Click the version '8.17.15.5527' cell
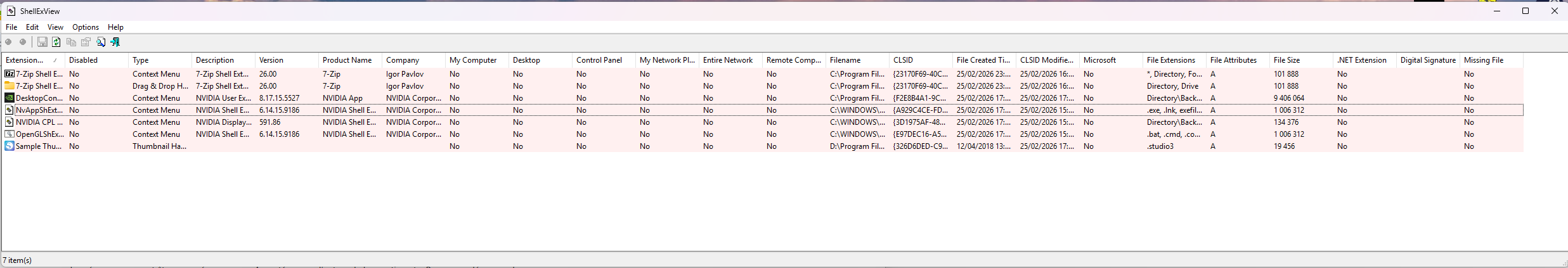The image size is (1568, 268). (287, 98)
